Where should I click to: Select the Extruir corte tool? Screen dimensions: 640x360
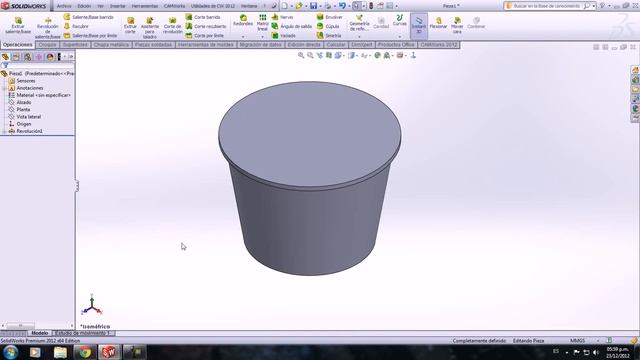pyautogui.click(x=130, y=26)
